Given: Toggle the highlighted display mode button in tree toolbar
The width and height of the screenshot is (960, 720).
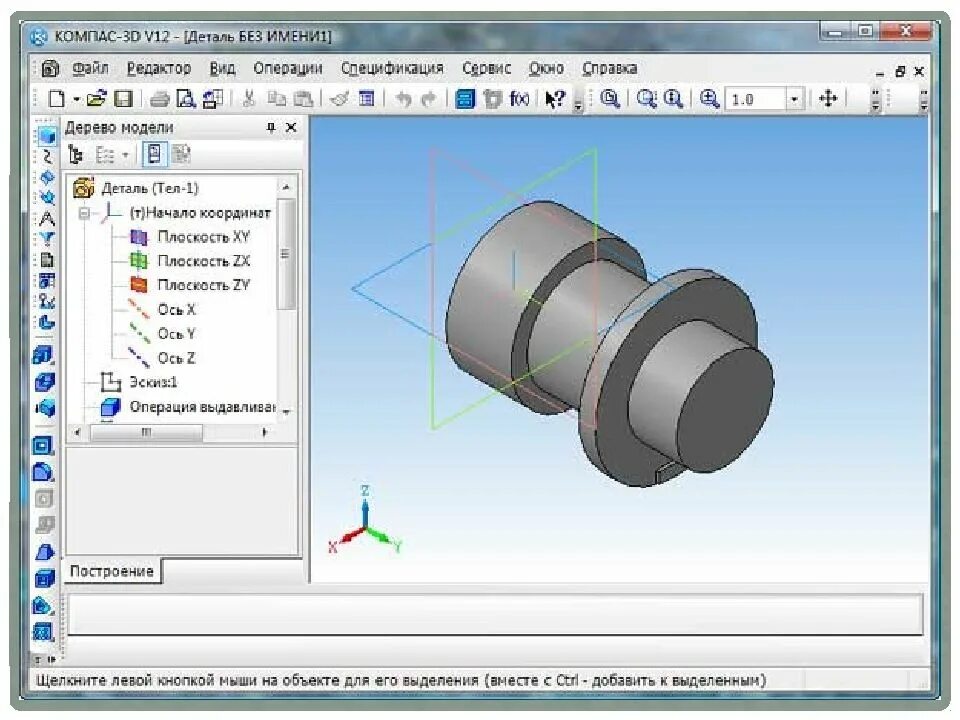Looking at the screenshot, I should (x=154, y=154).
